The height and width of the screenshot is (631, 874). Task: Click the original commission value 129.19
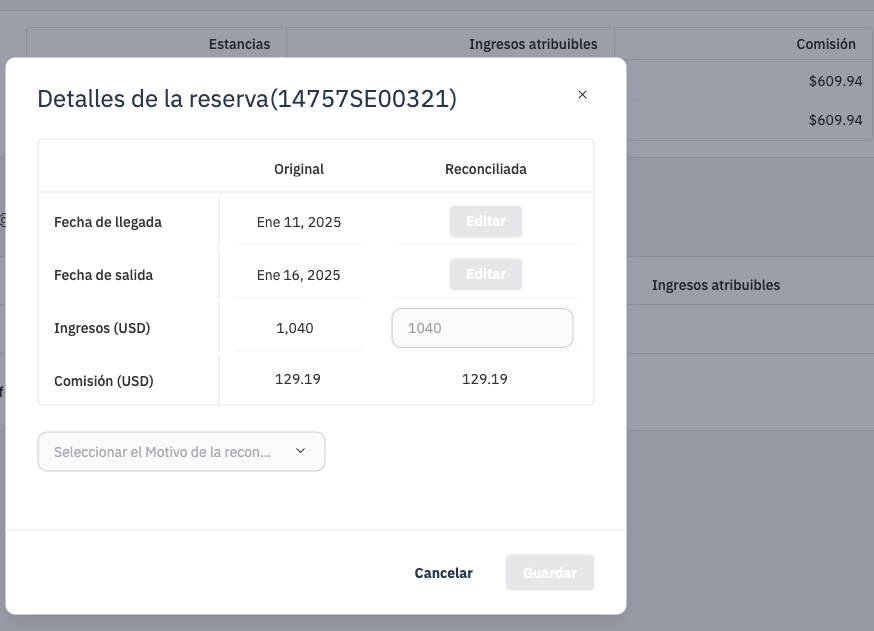298,379
